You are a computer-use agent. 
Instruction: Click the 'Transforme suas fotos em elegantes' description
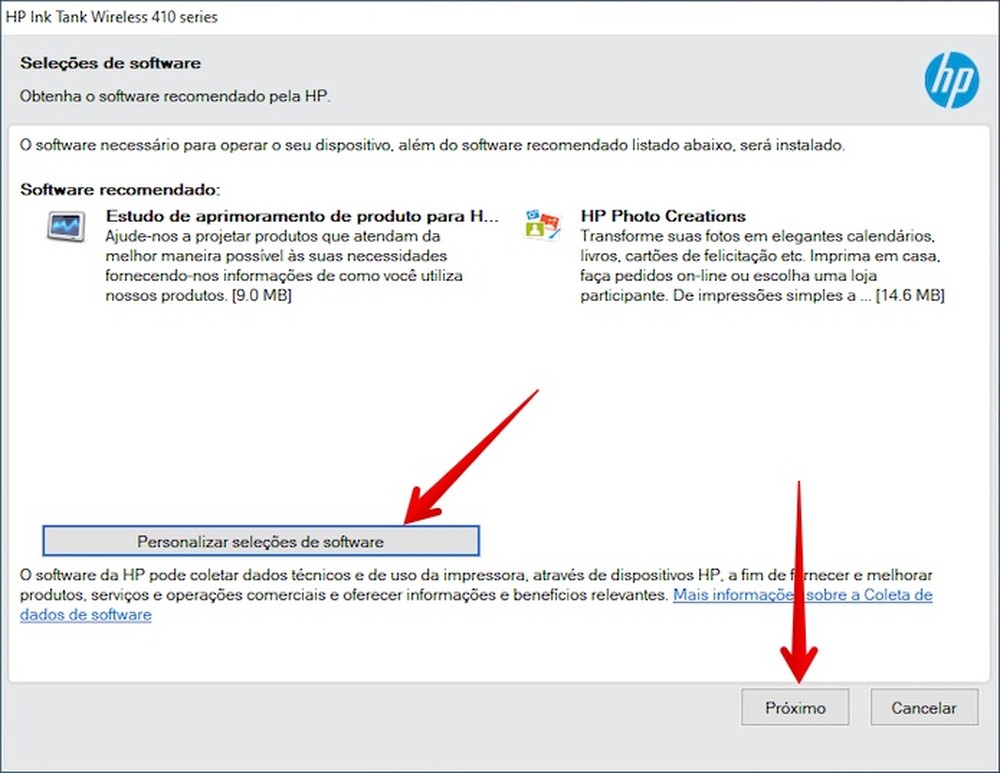point(762,266)
